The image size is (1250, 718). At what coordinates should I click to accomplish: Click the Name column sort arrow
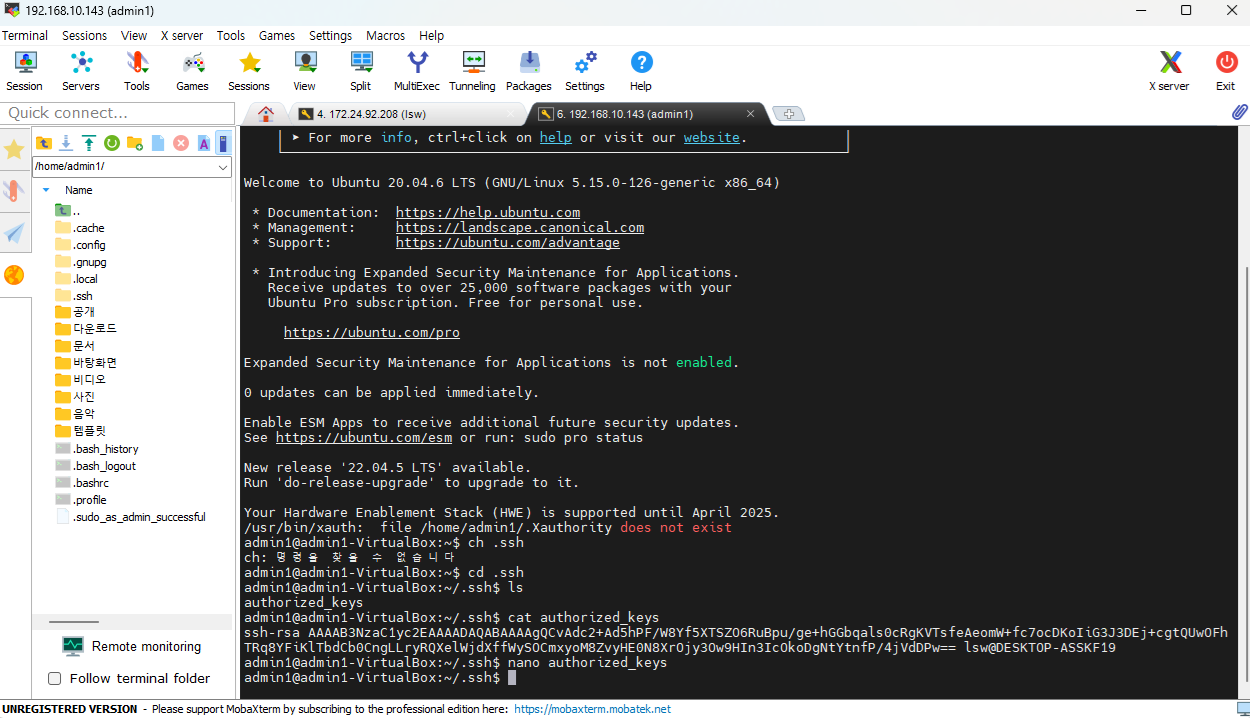coord(45,190)
